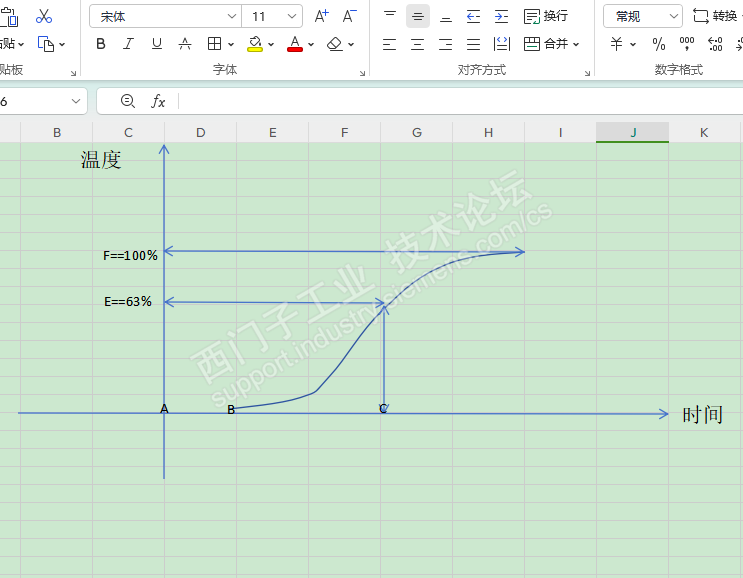Image resolution: width=743 pixels, height=578 pixels.
Task: Toggle Italic formatting
Action: tap(128, 44)
